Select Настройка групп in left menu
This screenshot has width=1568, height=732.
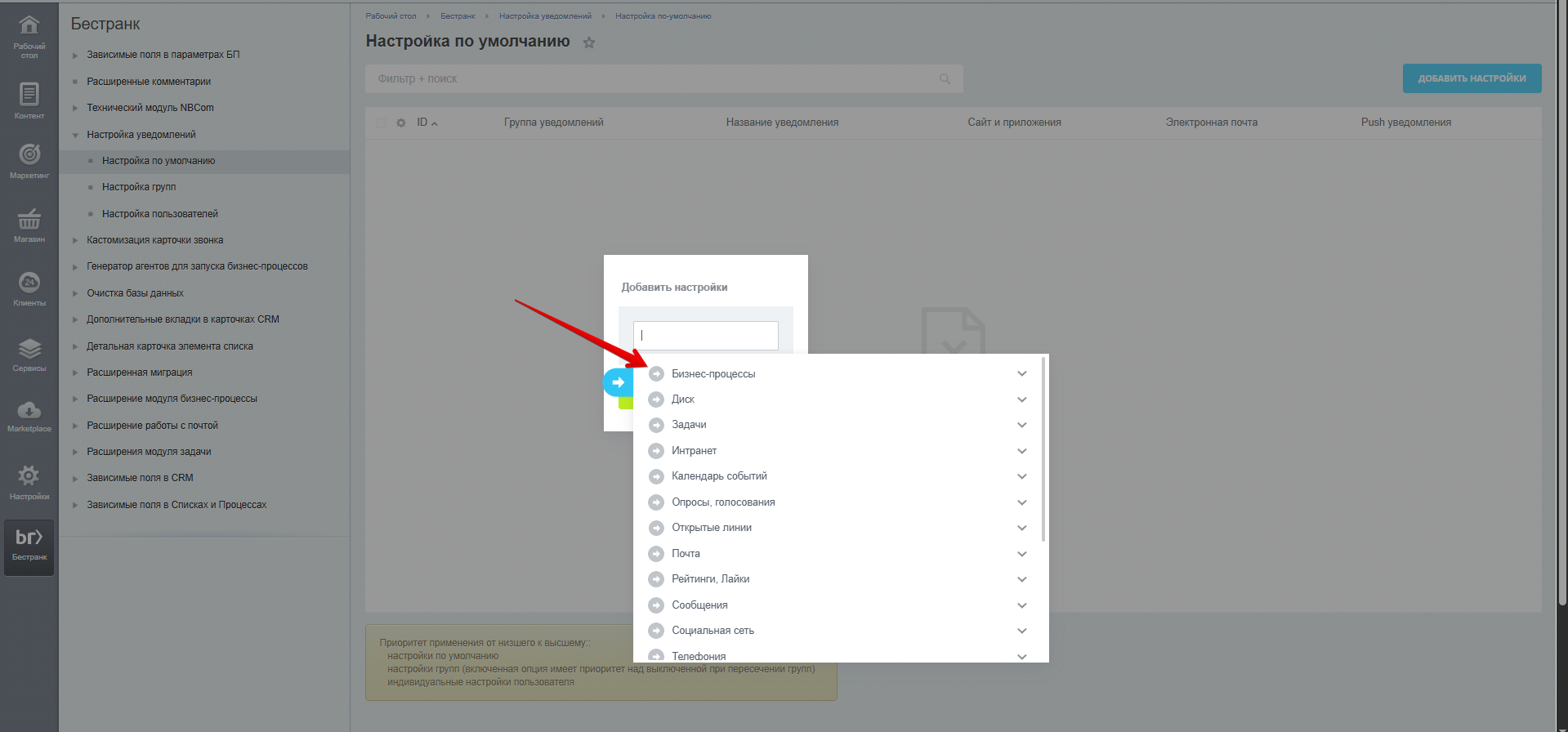(x=139, y=187)
